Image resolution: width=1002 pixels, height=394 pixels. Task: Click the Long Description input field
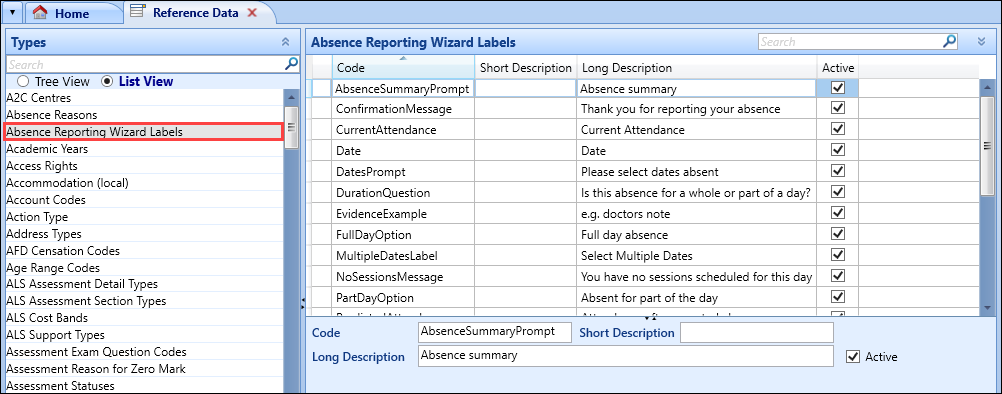(626, 356)
